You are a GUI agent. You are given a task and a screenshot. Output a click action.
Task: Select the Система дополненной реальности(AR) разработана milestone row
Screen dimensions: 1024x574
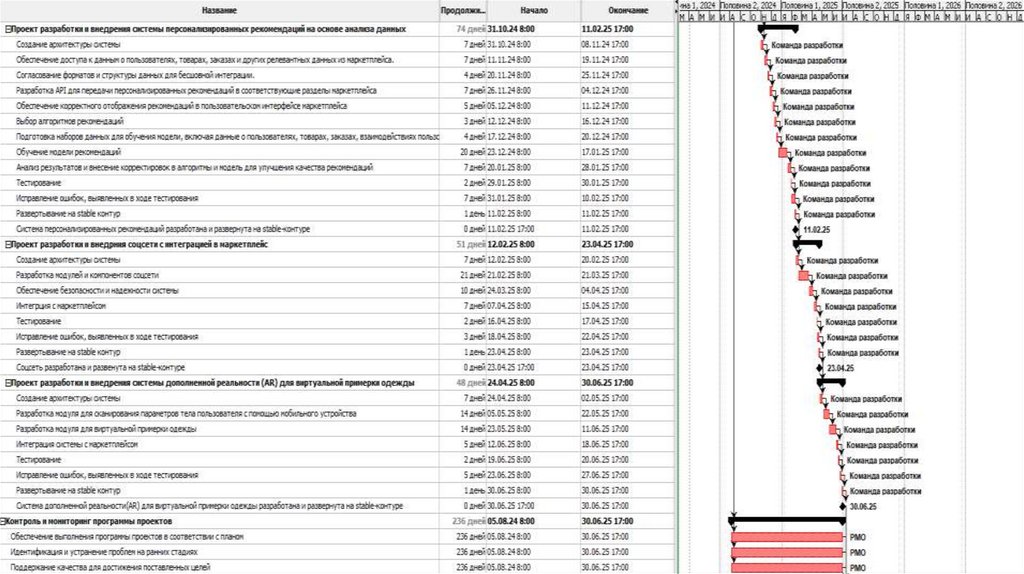click(210, 506)
